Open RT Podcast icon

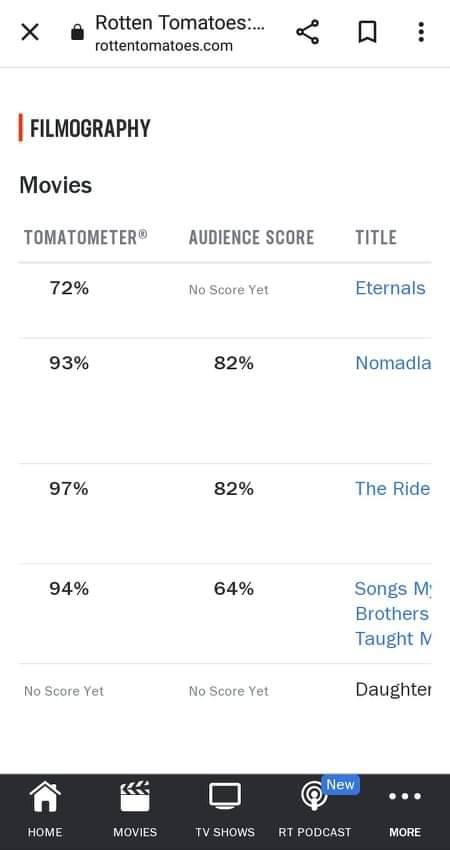[314, 797]
